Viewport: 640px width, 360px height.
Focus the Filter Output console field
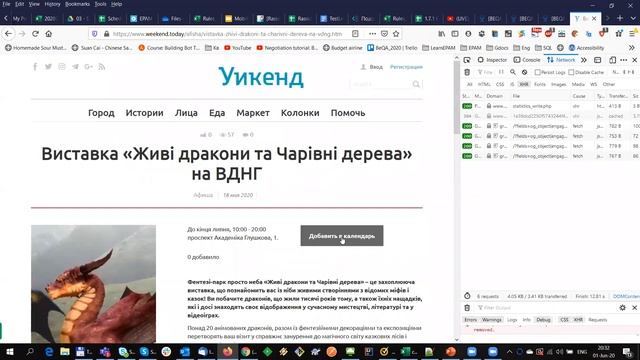(547, 308)
